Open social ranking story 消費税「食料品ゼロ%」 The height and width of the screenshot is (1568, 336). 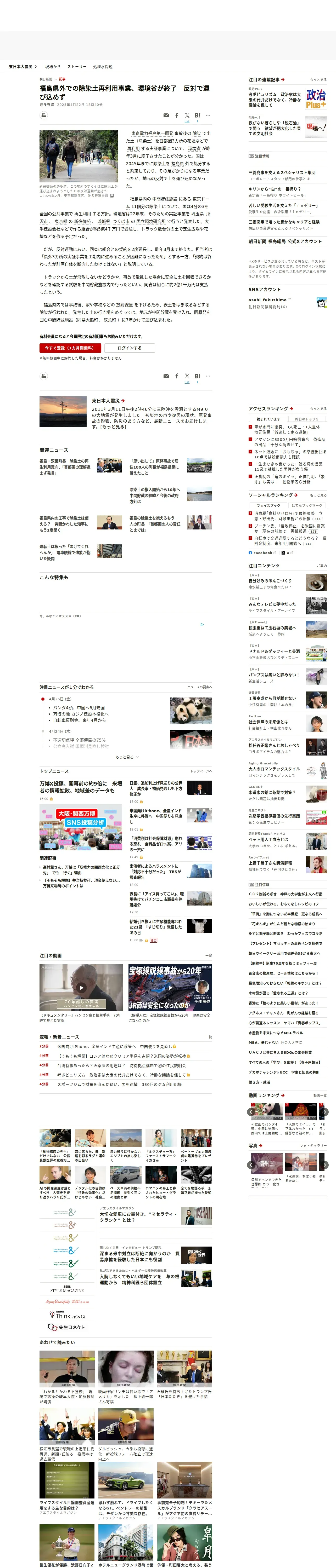point(288,516)
